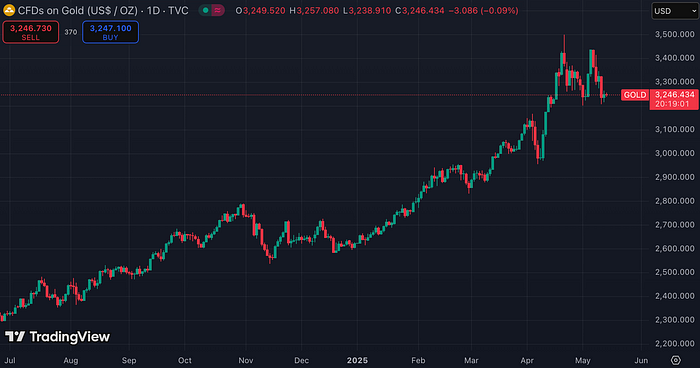Open the chart settings gear icon
Image resolution: width=700 pixels, height=368 pixels.
pyautogui.click(x=675, y=360)
